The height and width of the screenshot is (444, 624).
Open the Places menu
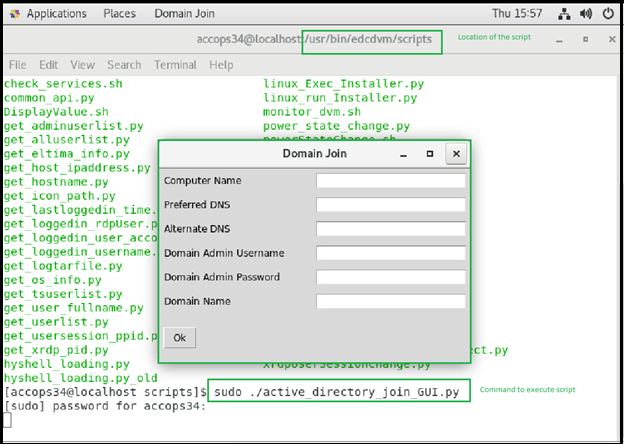point(119,14)
